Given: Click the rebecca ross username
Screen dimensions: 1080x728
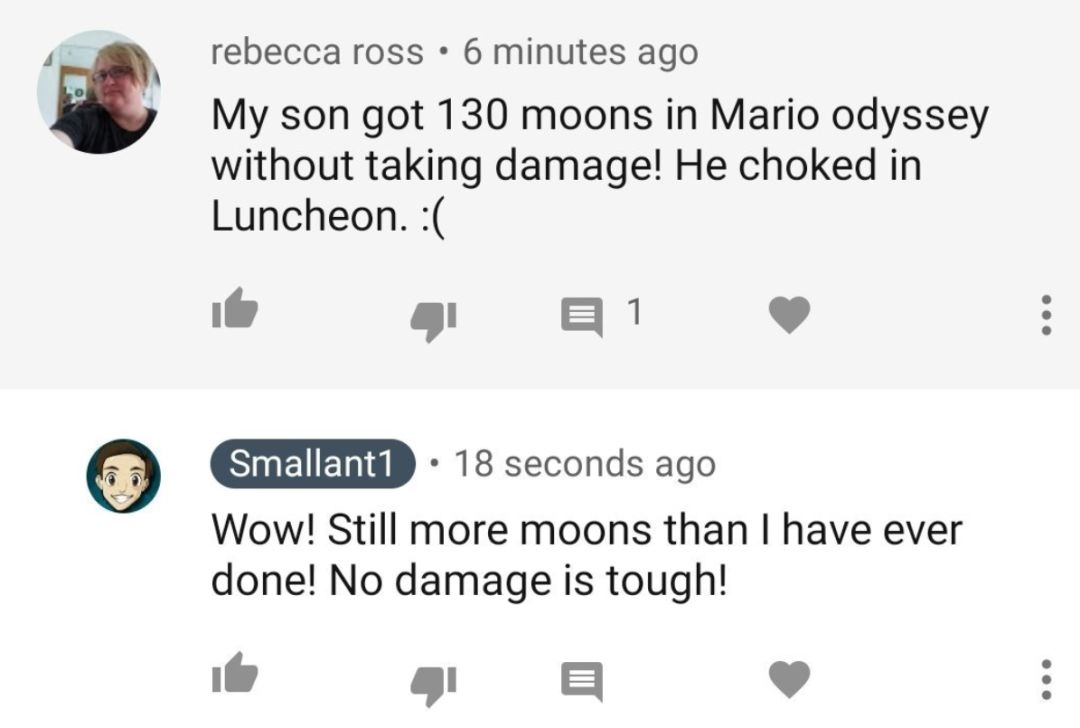Looking at the screenshot, I should pos(317,52).
